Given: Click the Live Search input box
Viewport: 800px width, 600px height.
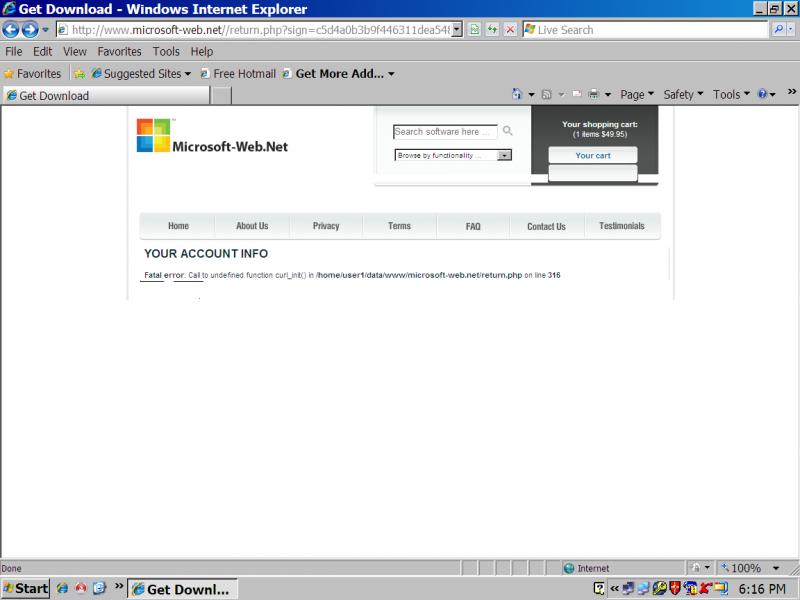Looking at the screenshot, I should [645, 30].
